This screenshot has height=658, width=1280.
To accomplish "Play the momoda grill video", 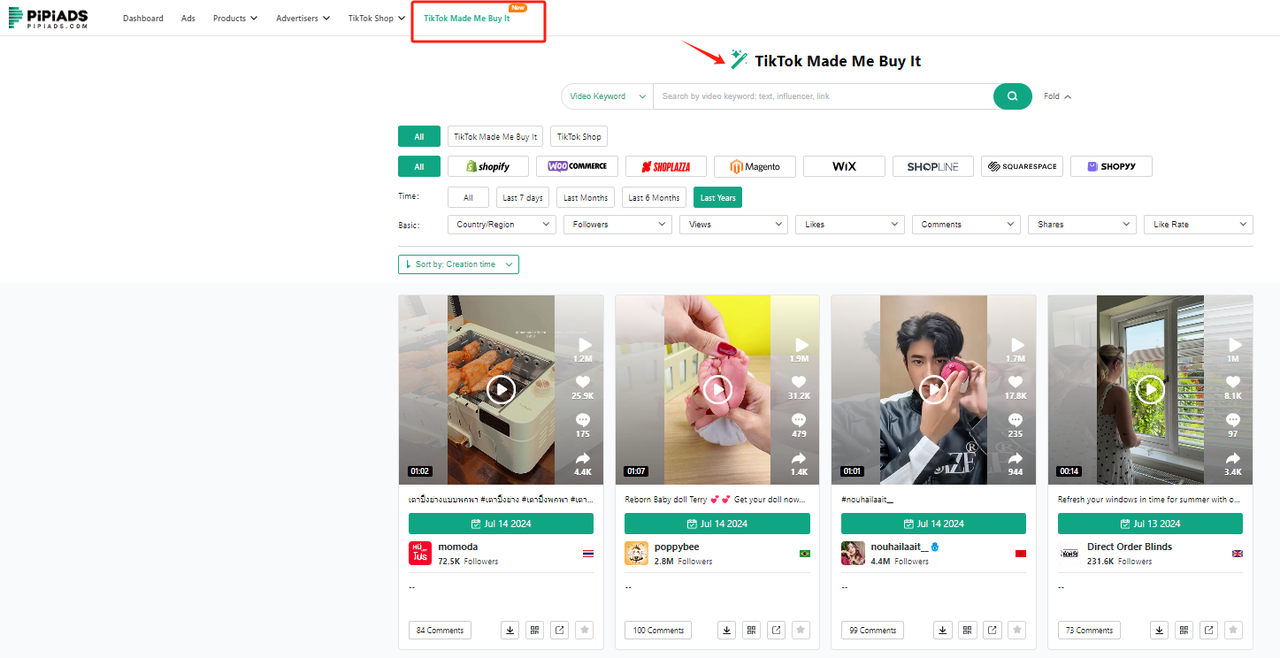I will 501,389.
